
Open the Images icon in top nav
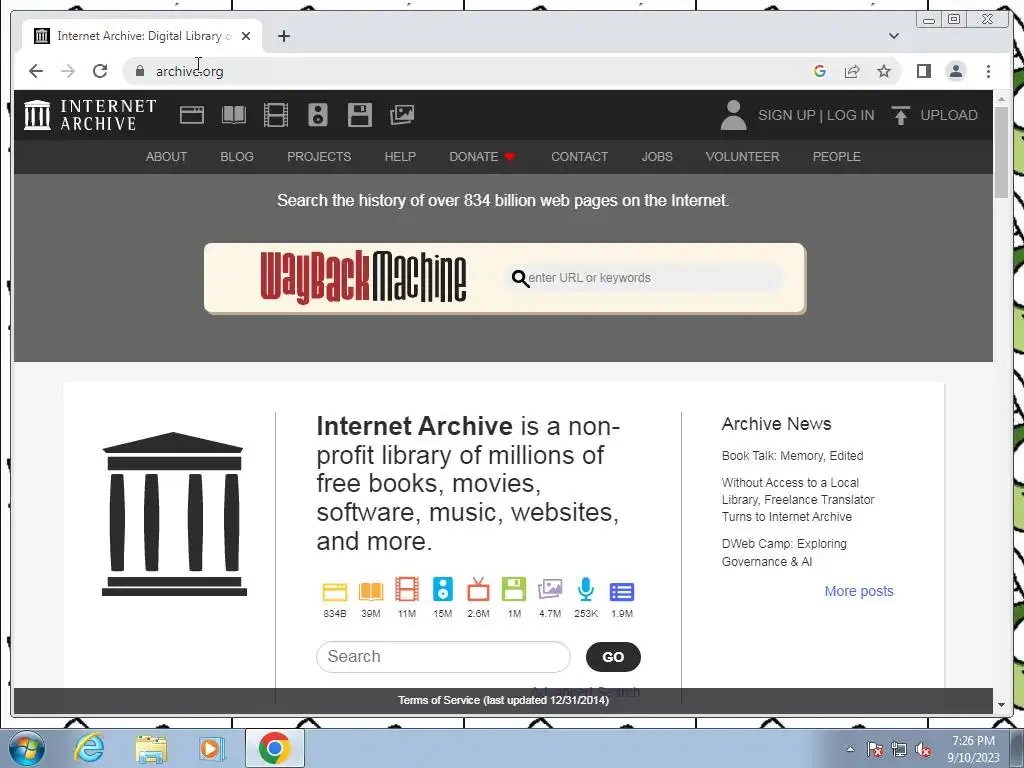(x=402, y=115)
